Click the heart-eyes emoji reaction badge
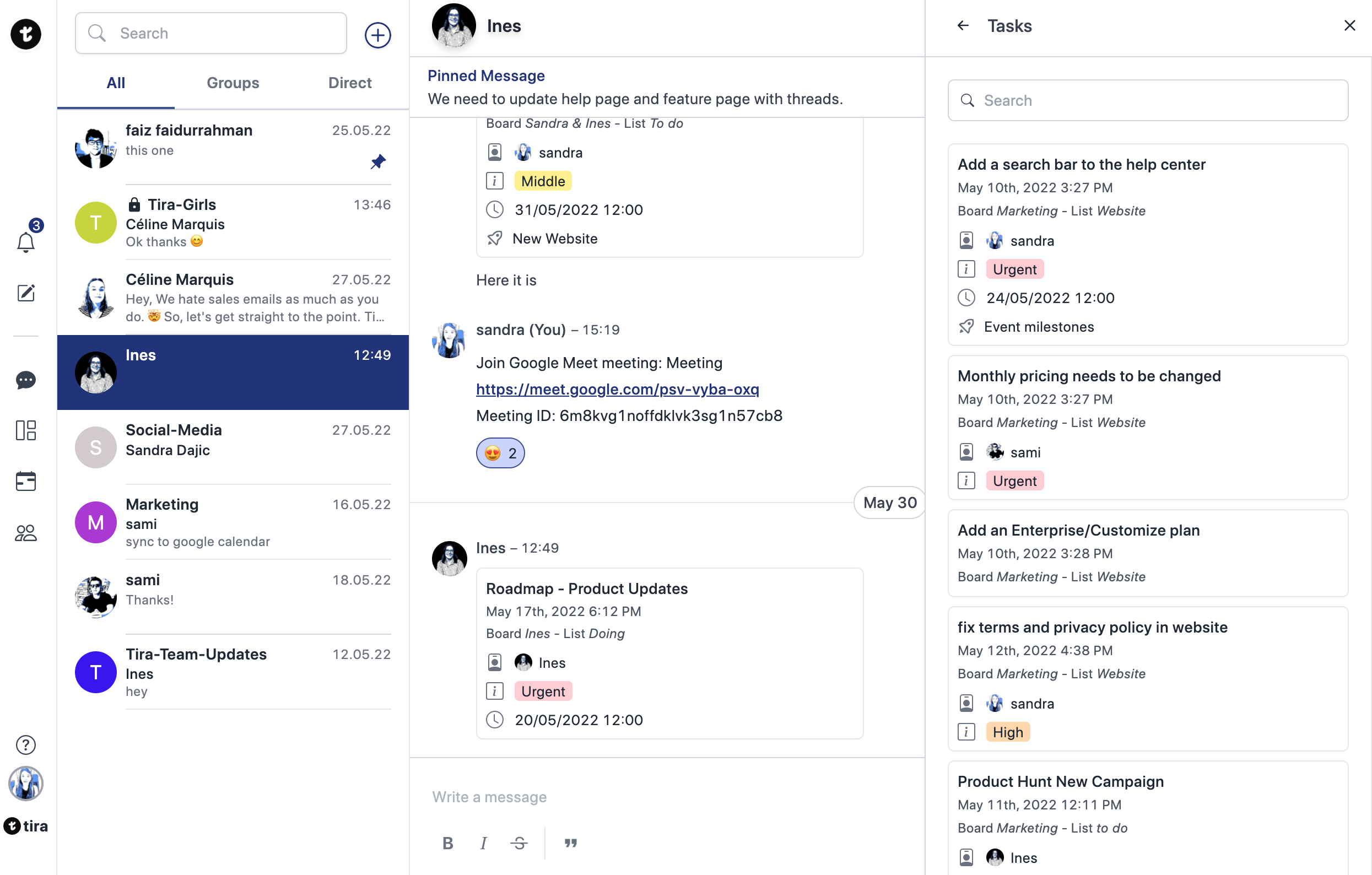The image size is (1372, 875). (500, 453)
